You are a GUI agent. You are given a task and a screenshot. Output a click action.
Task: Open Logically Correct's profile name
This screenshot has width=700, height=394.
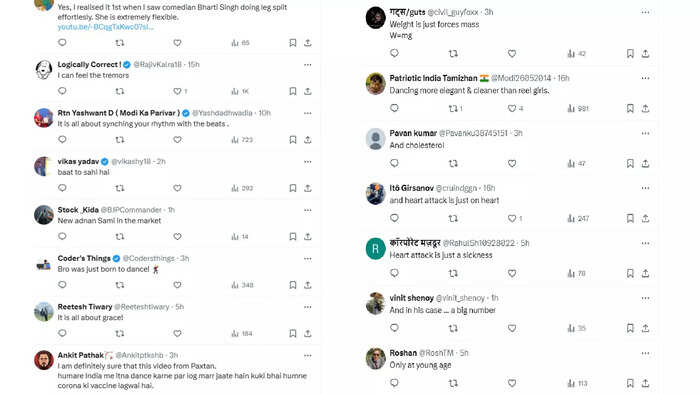89,64
